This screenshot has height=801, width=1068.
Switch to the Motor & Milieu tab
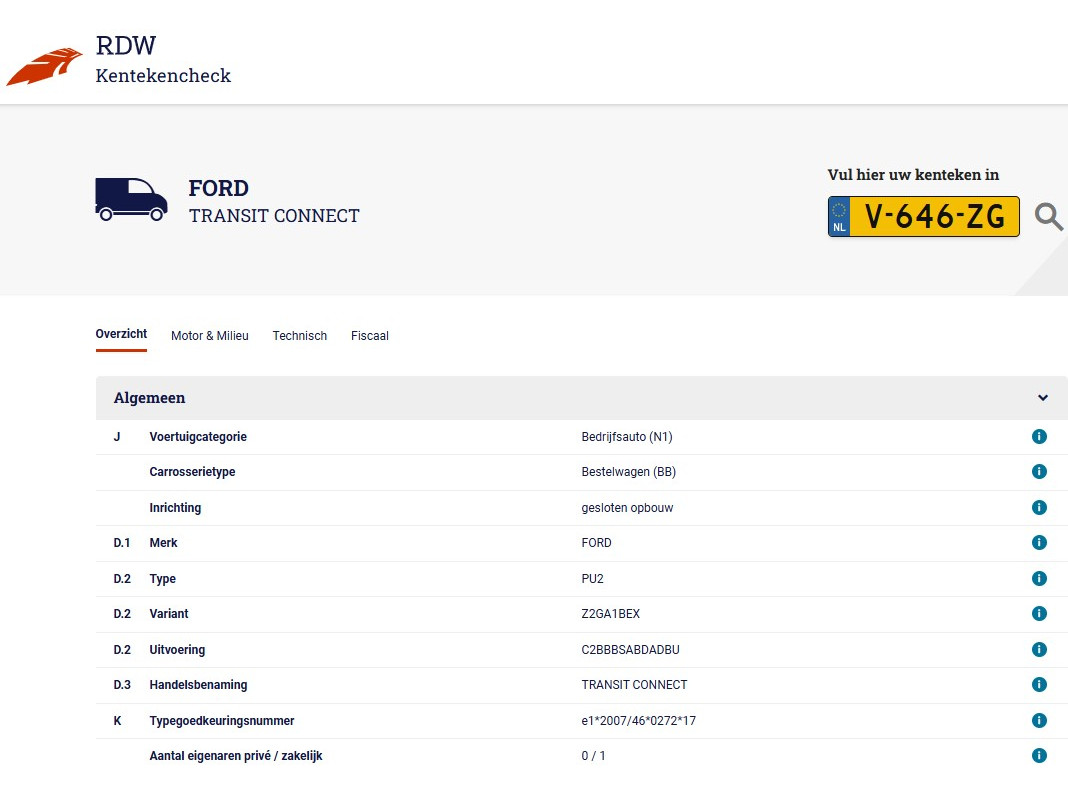point(210,336)
